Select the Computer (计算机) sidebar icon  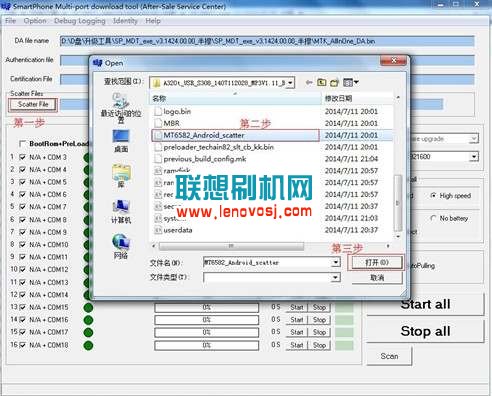121,207
